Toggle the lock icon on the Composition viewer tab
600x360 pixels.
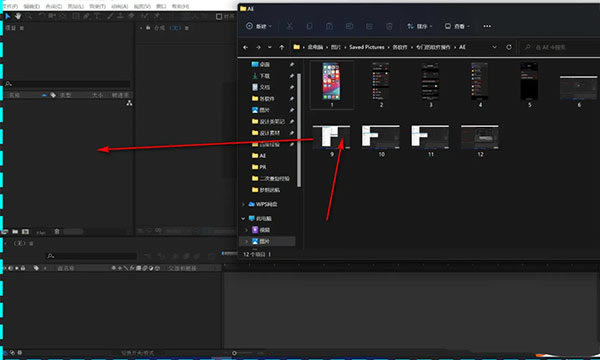point(148,28)
